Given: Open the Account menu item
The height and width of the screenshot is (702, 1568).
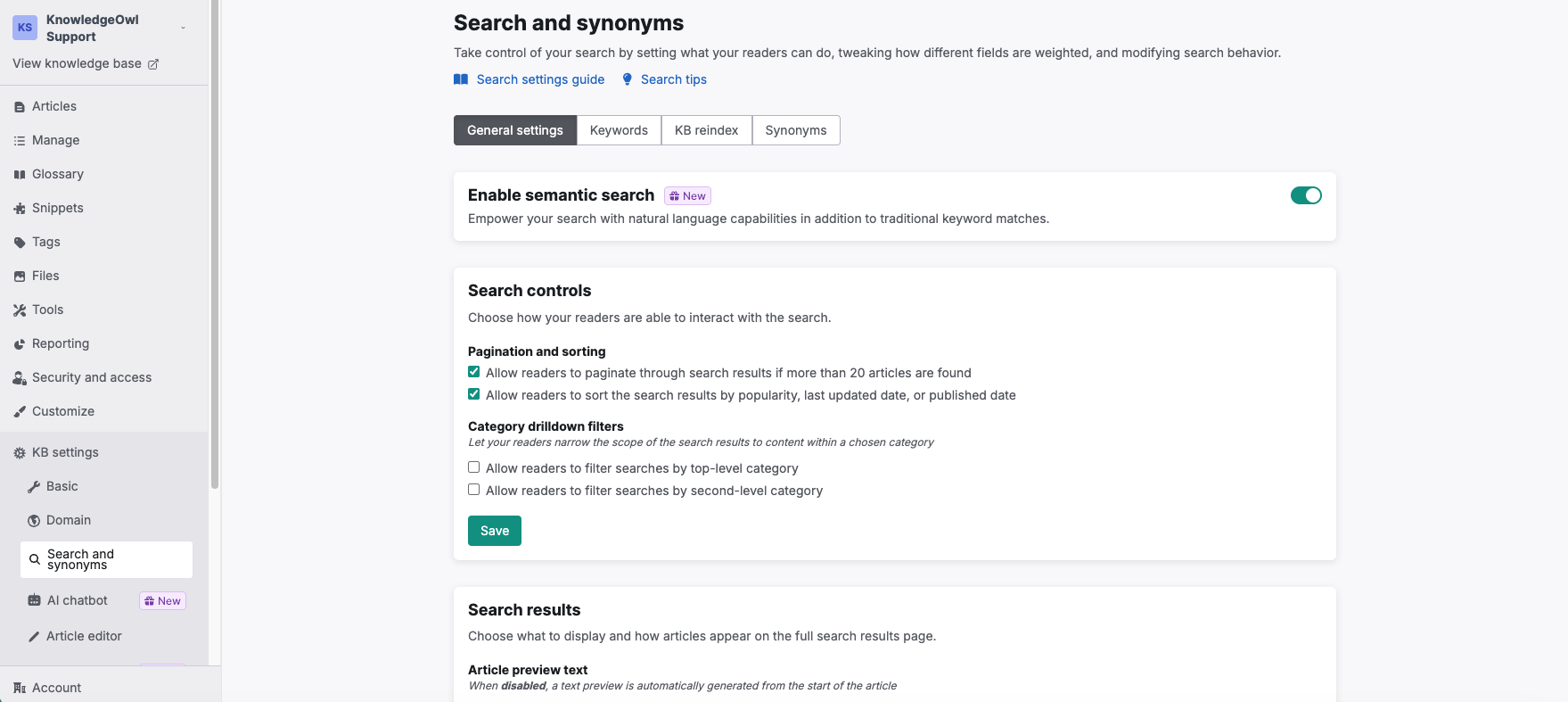Looking at the screenshot, I should 56,688.
